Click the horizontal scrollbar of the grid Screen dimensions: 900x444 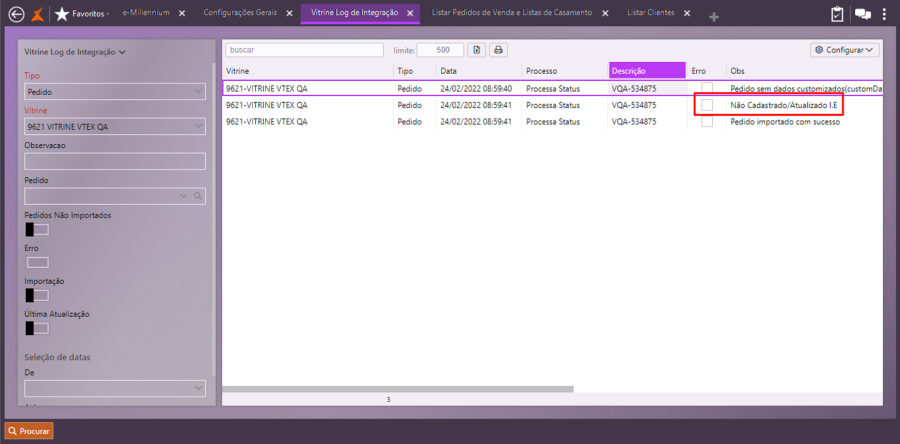click(398, 389)
